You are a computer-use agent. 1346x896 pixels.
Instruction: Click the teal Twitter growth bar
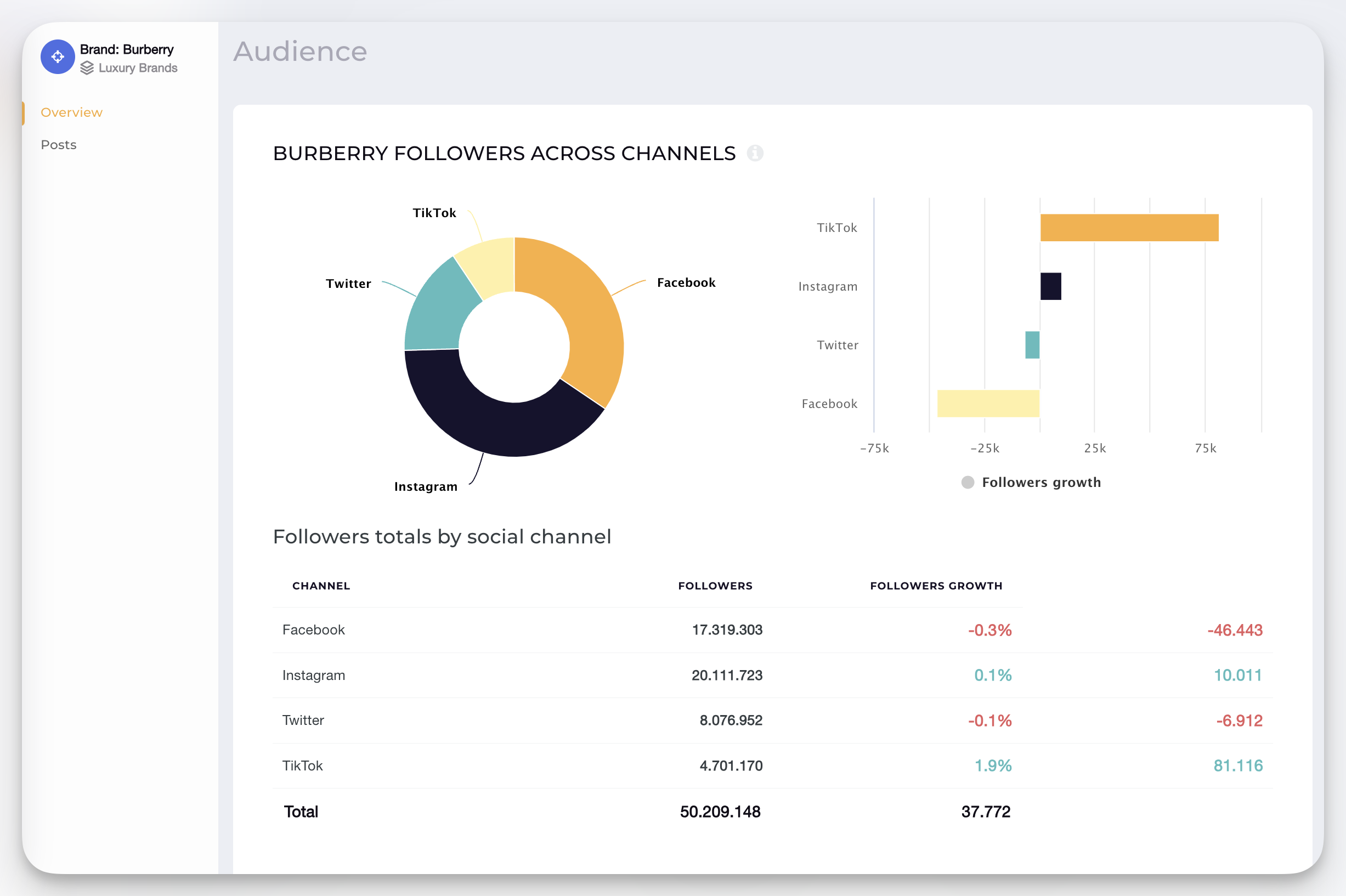pyautogui.click(x=1032, y=345)
